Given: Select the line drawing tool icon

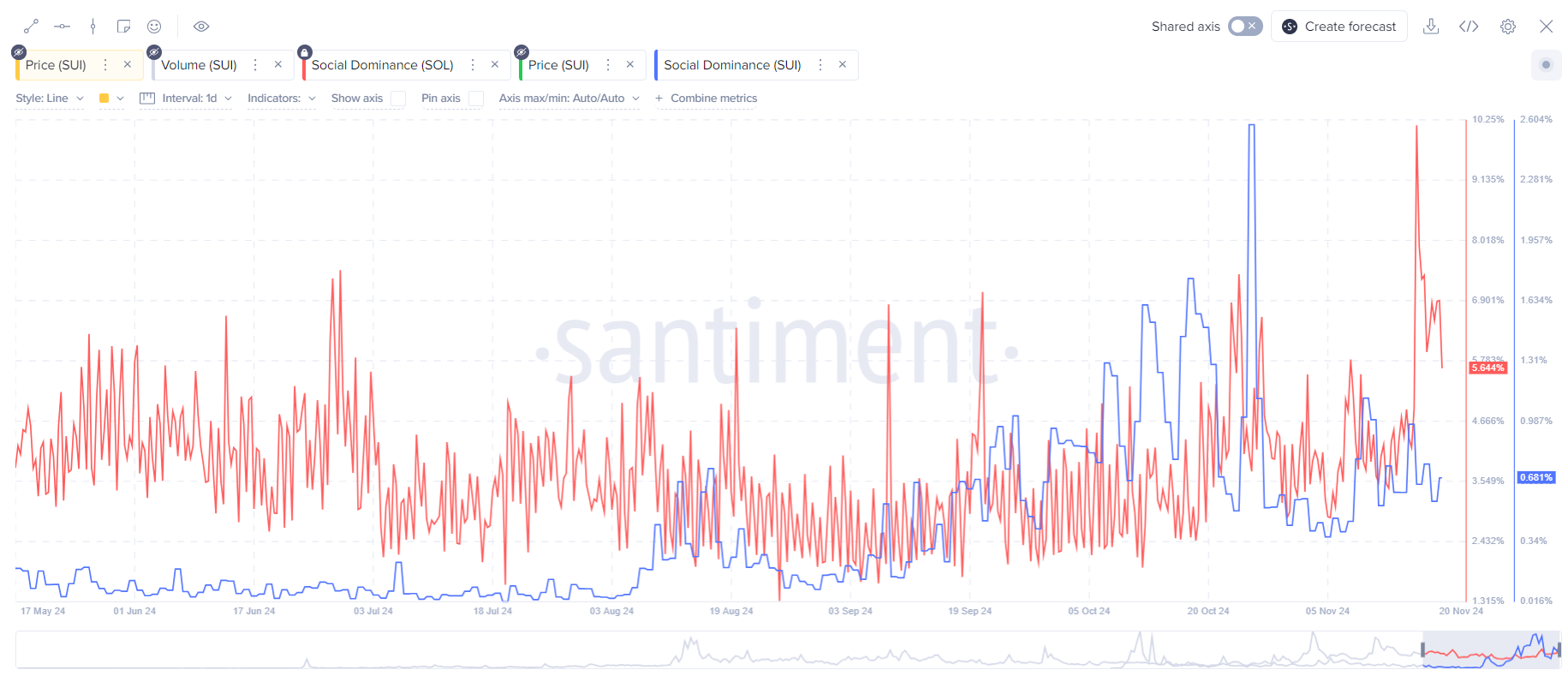Looking at the screenshot, I should tap(31, 27).
